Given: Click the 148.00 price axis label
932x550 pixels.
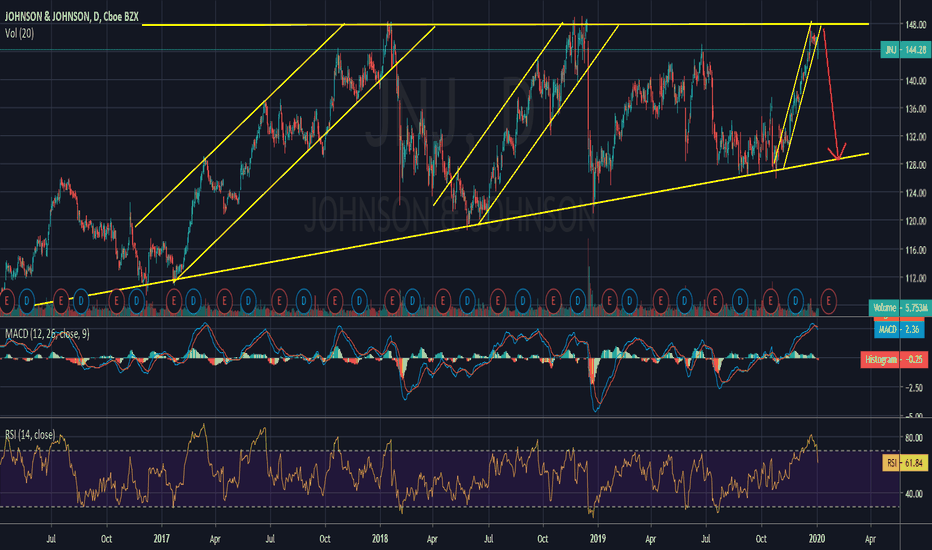Looking at the screenshot, I should click(914, 24).
